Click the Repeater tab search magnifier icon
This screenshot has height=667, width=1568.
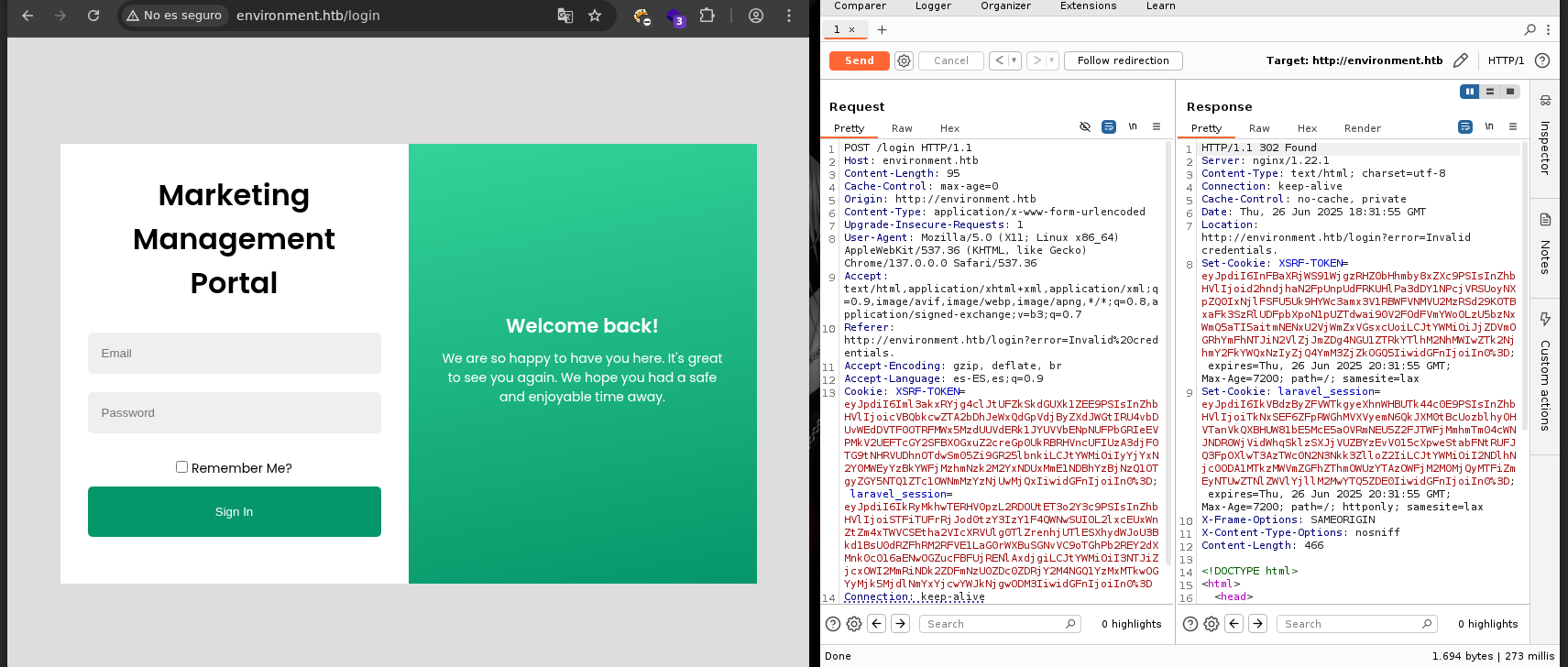click(1530, 29)
